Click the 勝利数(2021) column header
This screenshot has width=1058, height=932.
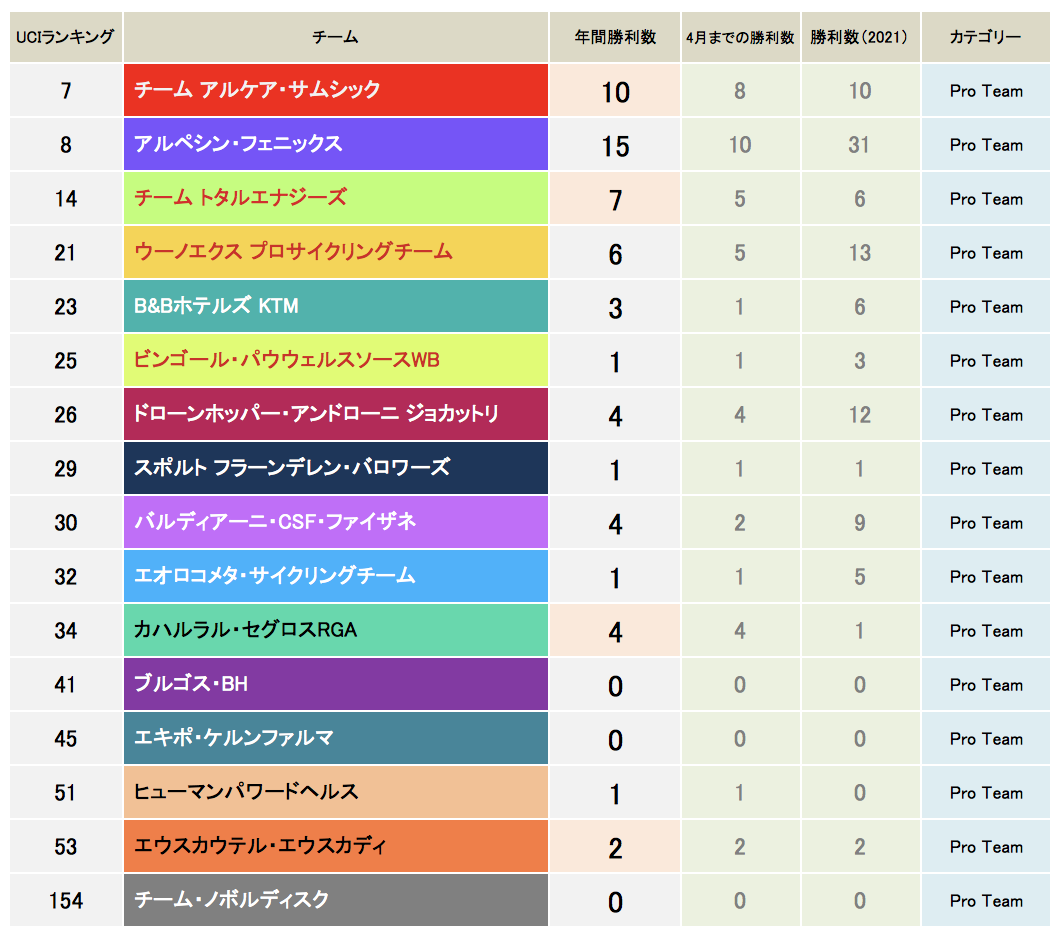point(860,37)
